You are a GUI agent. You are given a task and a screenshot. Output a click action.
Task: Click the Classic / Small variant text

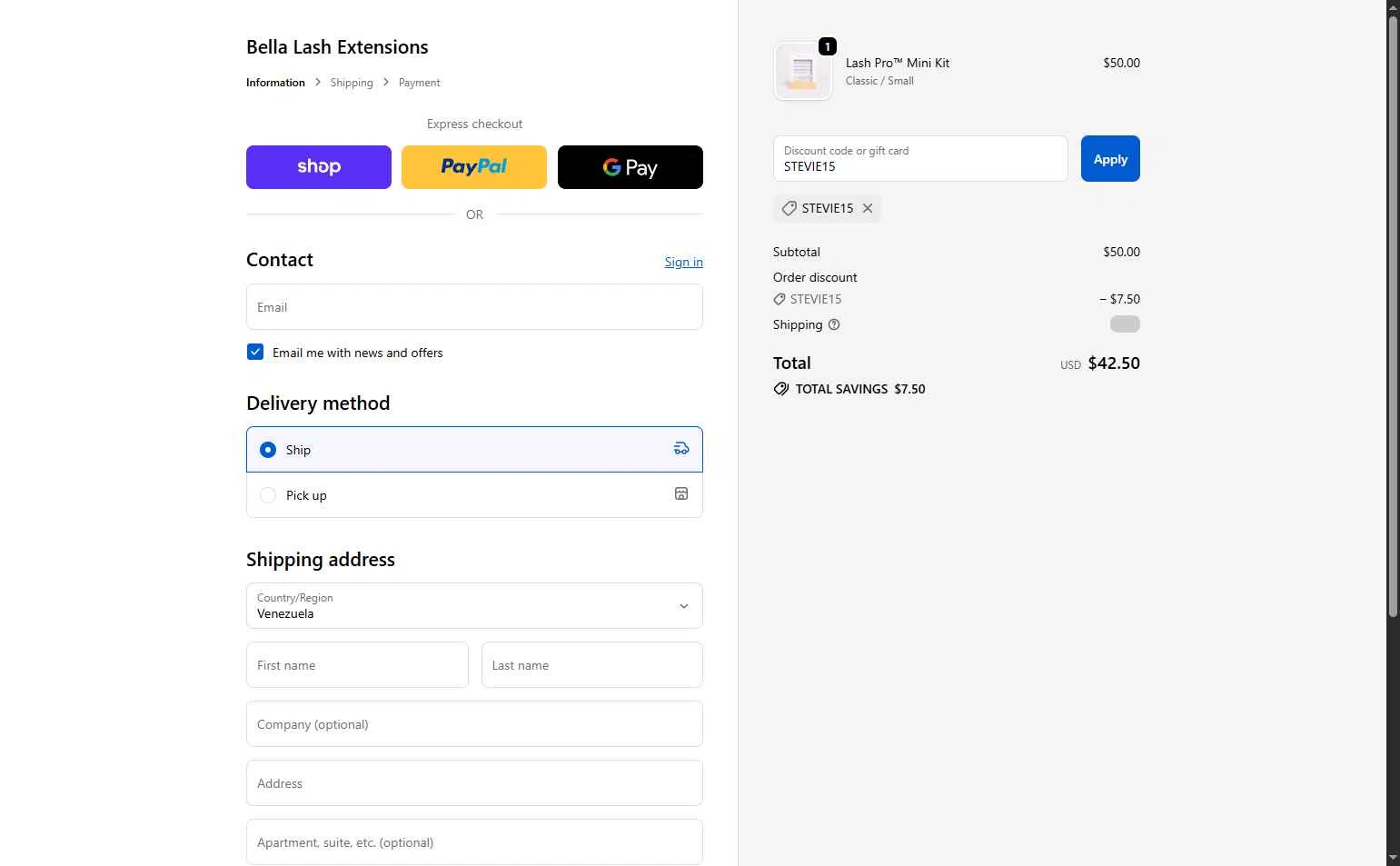click(x=879, y=81)
